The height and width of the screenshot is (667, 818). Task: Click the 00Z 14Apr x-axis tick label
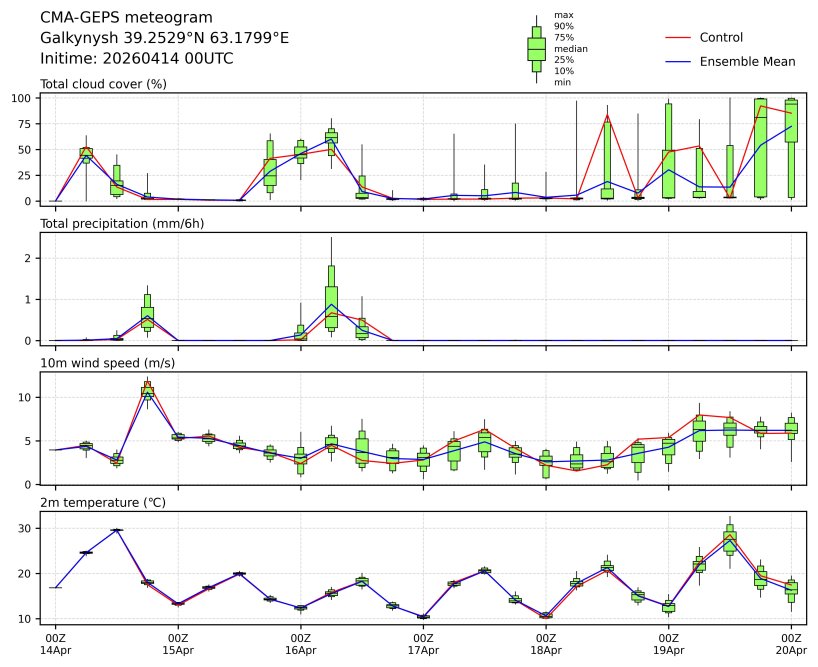pos(55,643)
